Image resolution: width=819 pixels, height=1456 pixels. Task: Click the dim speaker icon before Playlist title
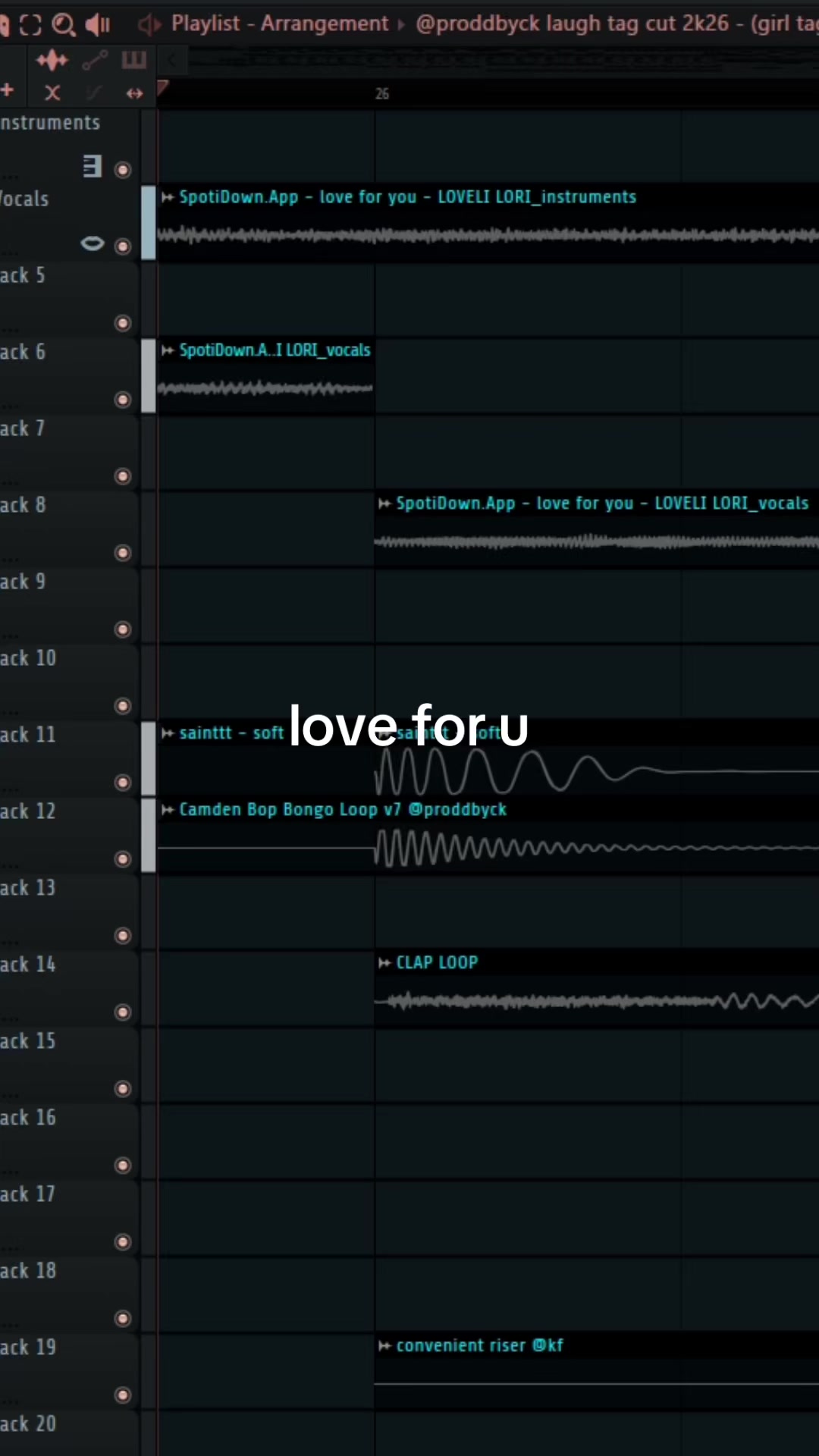point(149,25)
